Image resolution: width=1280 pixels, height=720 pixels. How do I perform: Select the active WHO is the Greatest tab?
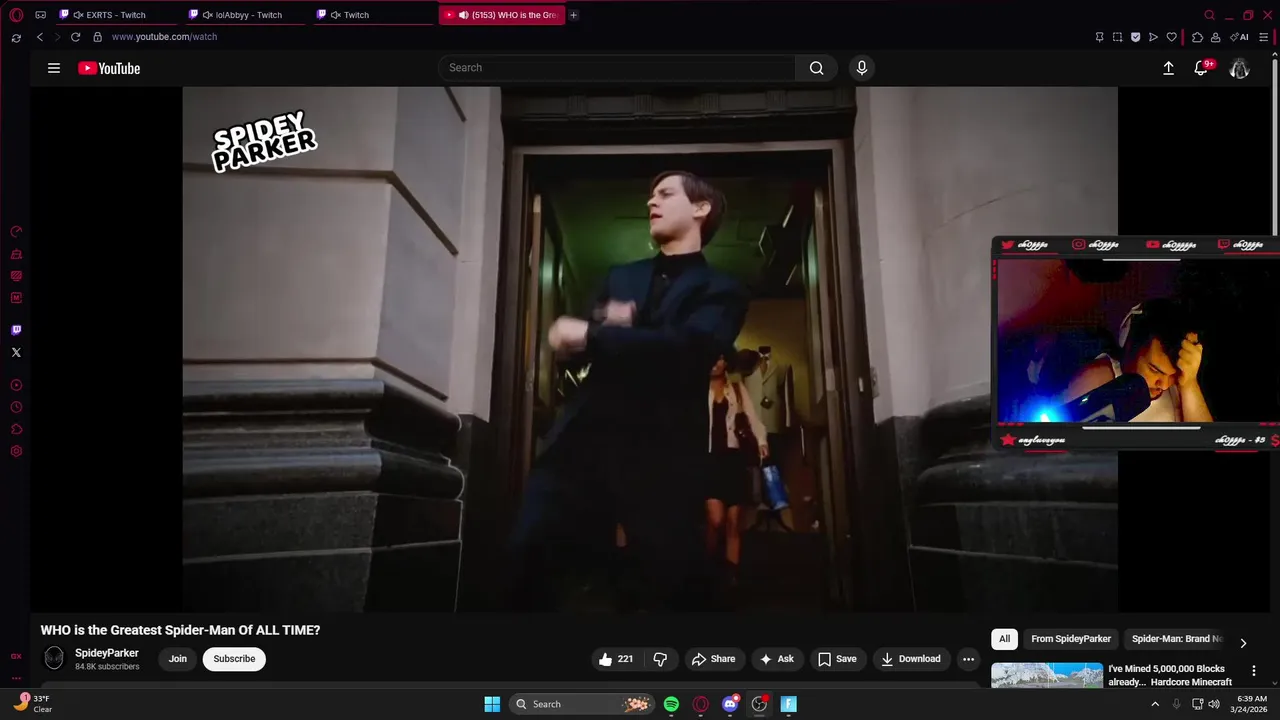[x=502, y=15]
